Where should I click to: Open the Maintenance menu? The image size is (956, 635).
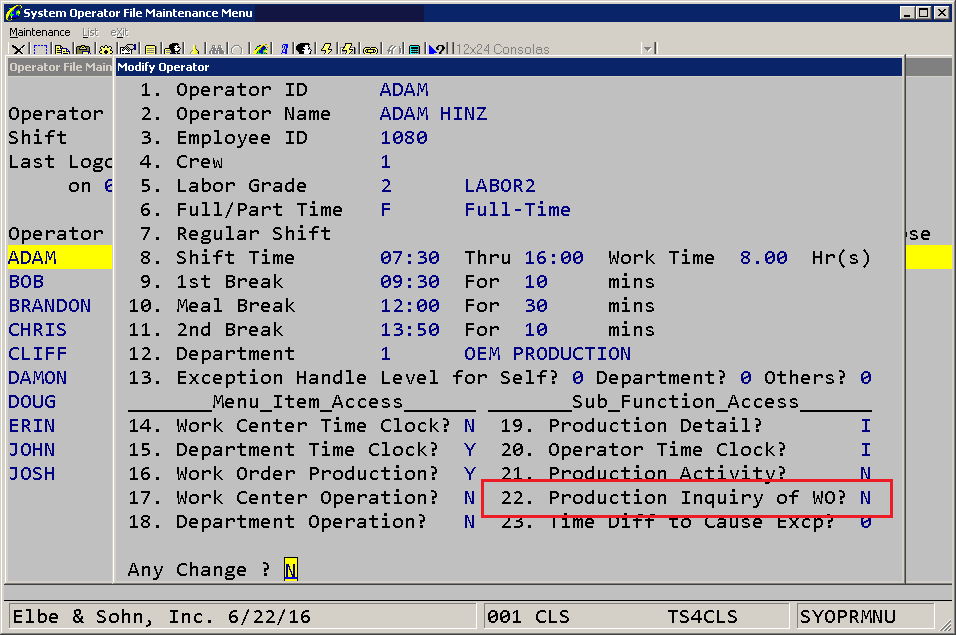coord(40,32)
